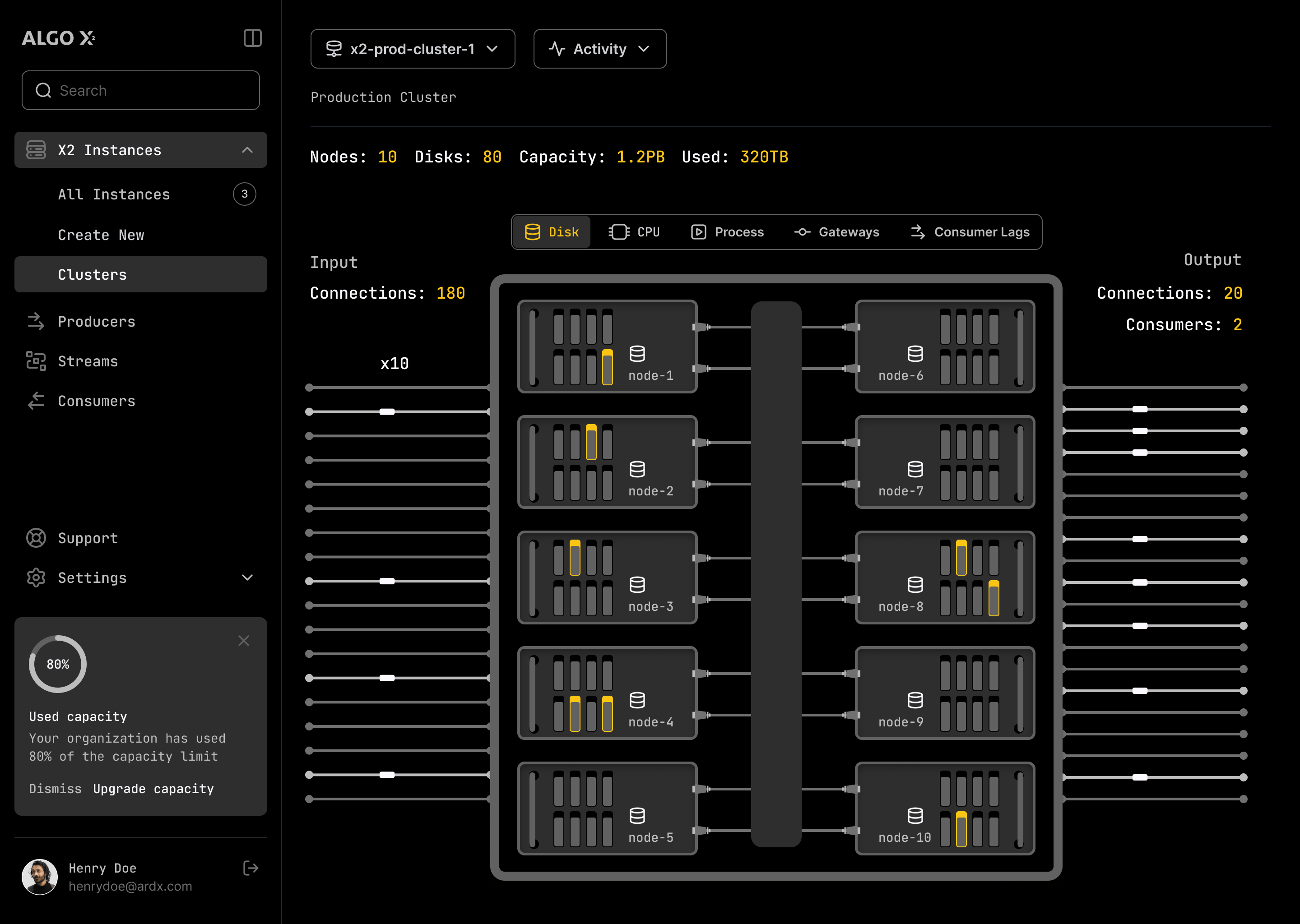Click the Streams sidebar icon
This screenshot has width=1300, height=924.
[36, 361]
